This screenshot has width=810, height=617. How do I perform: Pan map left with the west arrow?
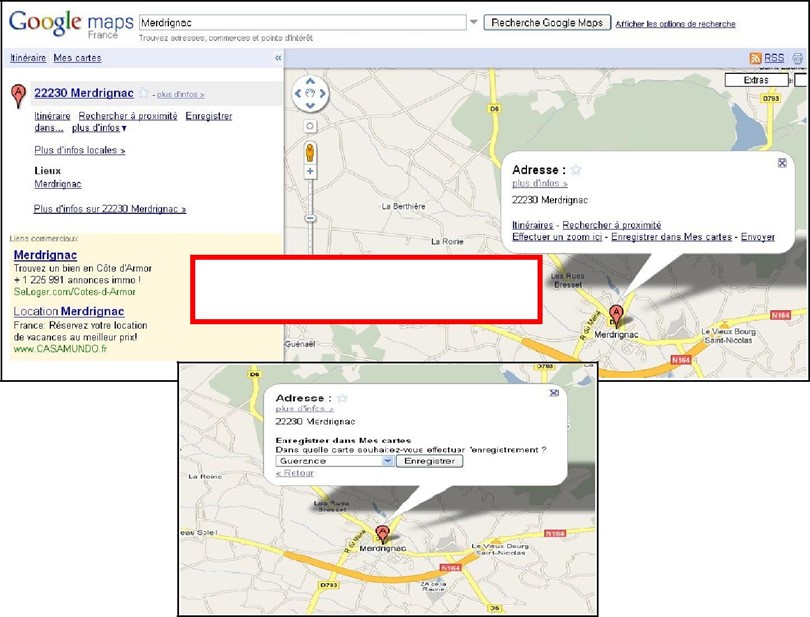(x=298, y=94)
